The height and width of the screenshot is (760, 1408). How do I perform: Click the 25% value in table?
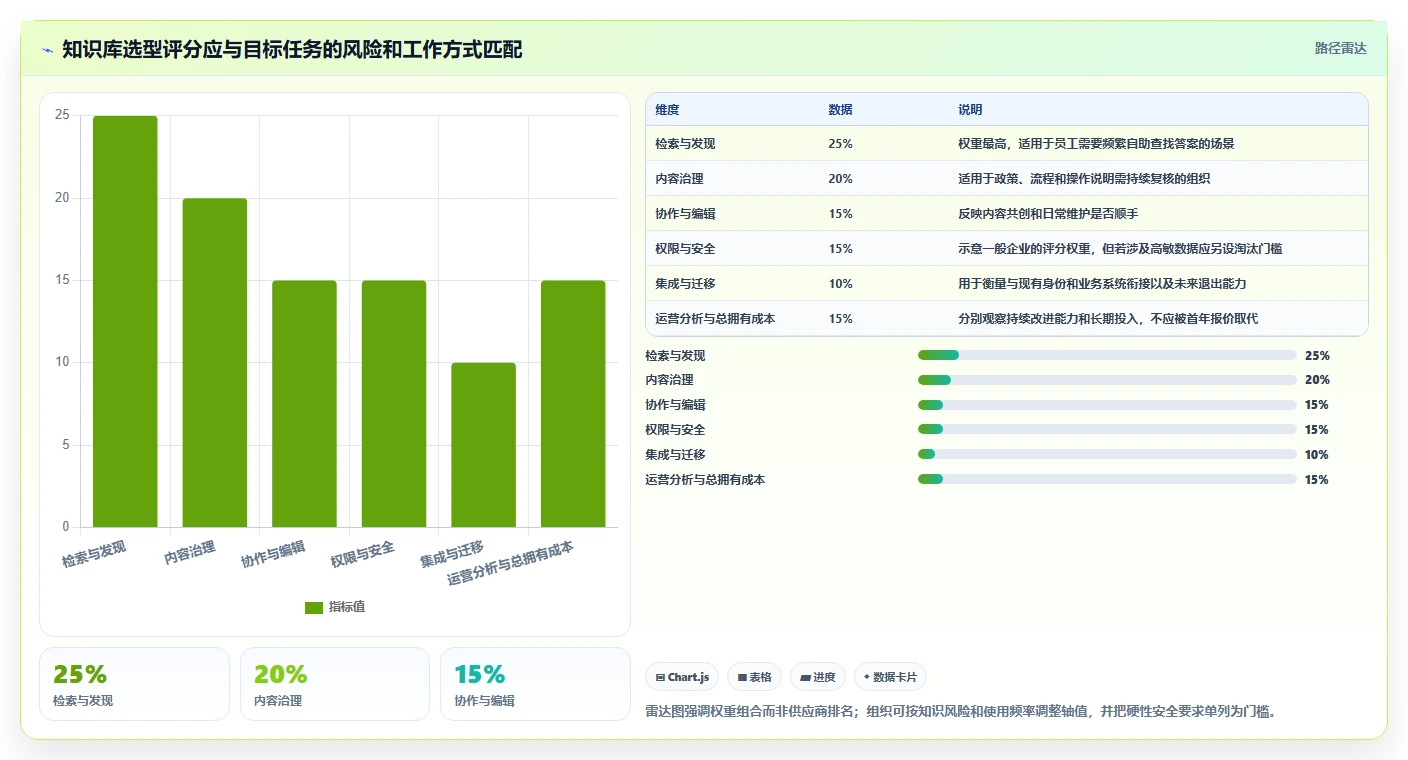pyautogui.click(x=840, y=144)
